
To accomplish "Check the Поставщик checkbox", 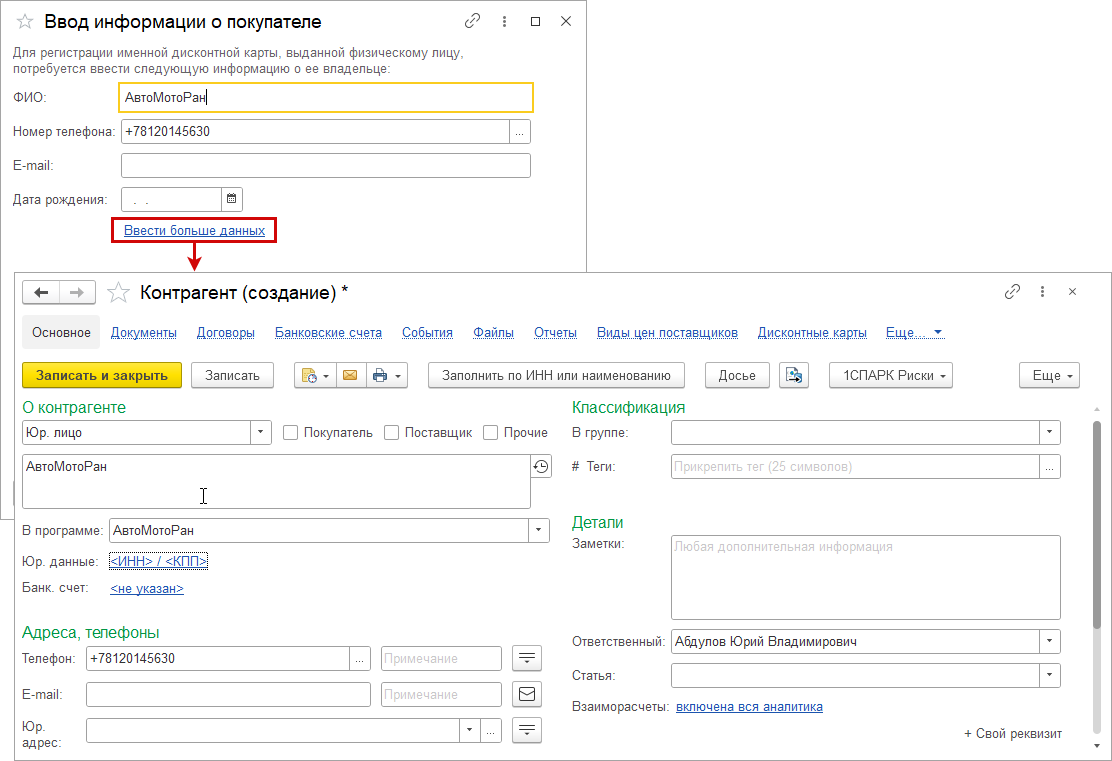I will tap(391, 432).
